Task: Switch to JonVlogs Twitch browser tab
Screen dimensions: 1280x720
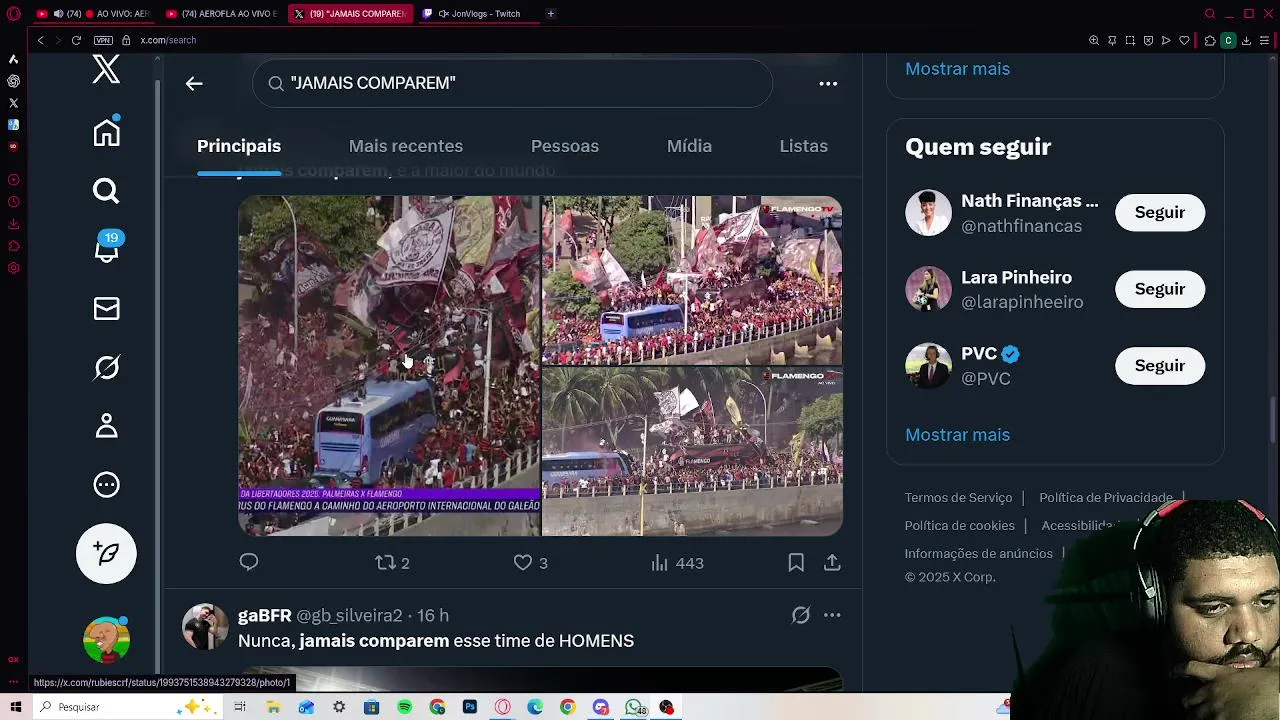Action: click(x=478, y=14)
